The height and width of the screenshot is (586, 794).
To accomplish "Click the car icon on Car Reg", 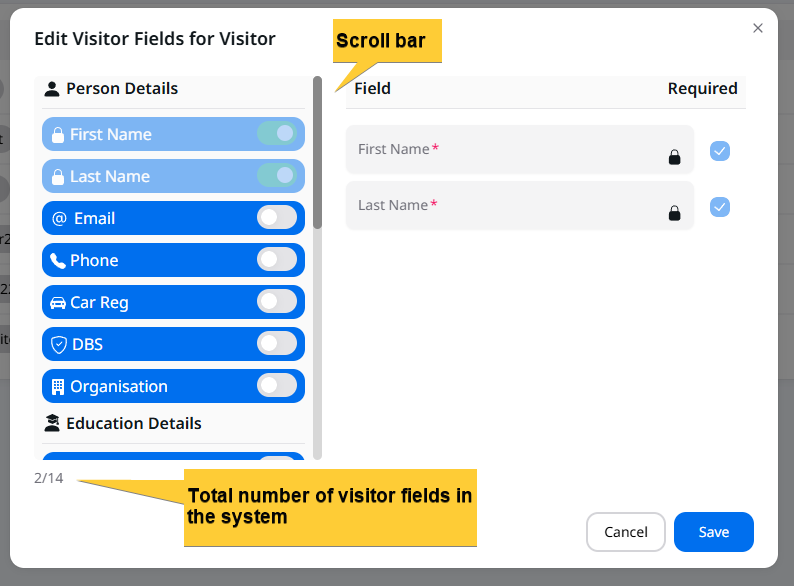I will coord(57,303).
